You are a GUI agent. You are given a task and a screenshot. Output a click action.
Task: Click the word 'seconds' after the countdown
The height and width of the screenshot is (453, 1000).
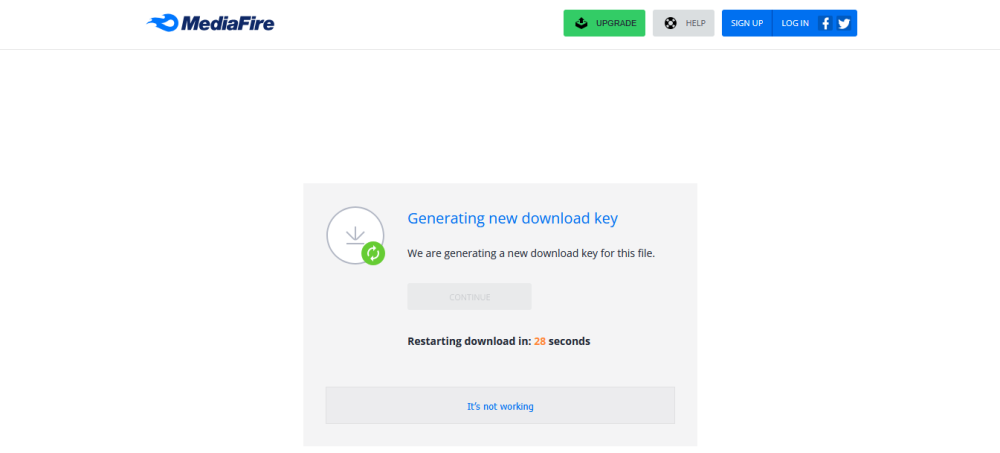(x=569, y=341)
